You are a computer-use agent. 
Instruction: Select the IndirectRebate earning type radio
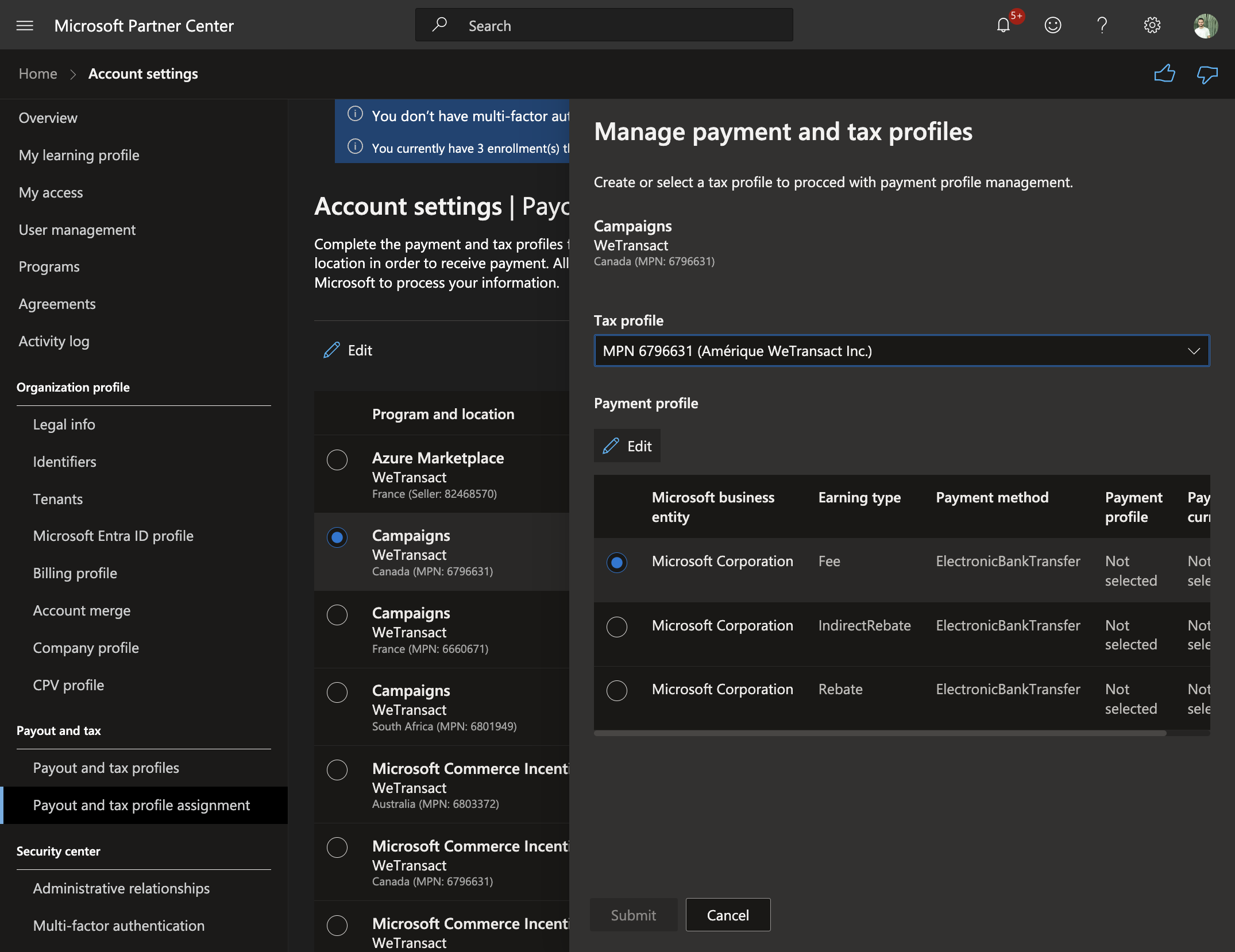617,626
